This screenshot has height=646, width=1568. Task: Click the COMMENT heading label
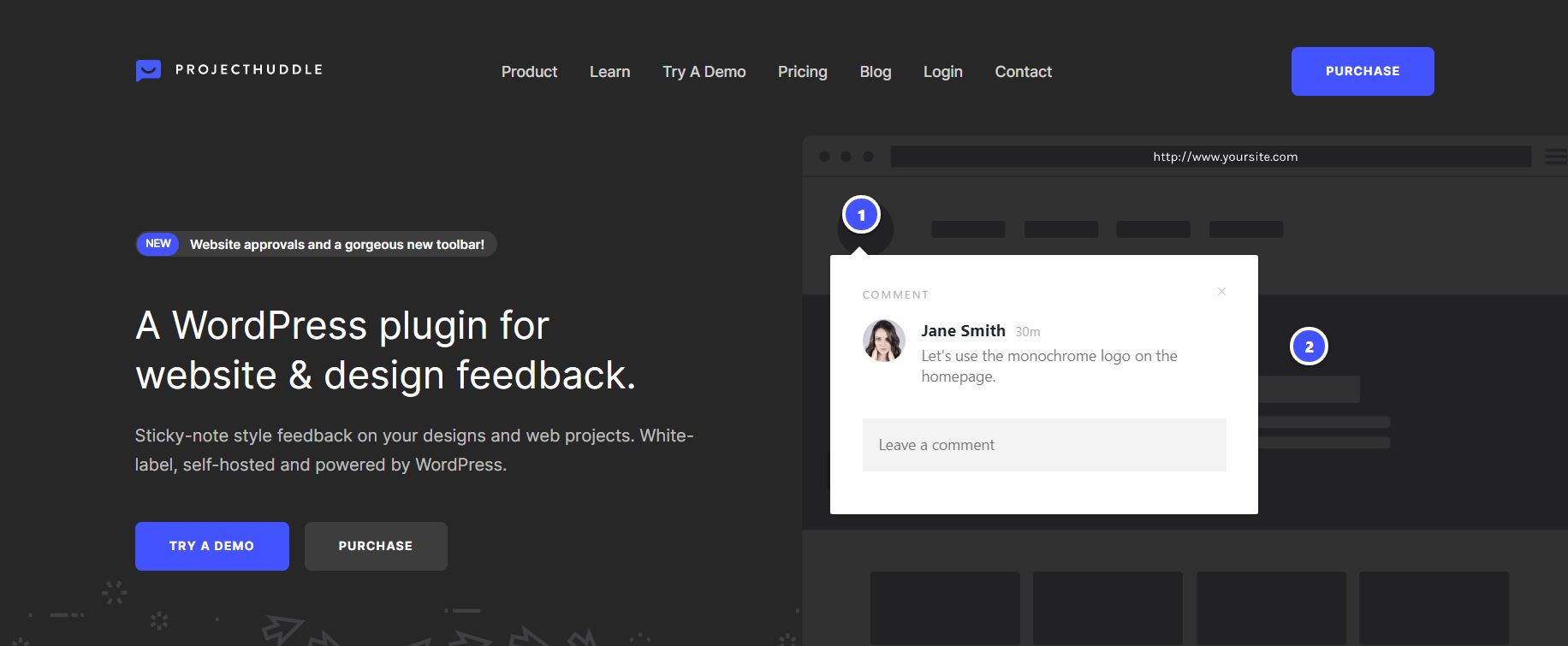tap(895, 295)
